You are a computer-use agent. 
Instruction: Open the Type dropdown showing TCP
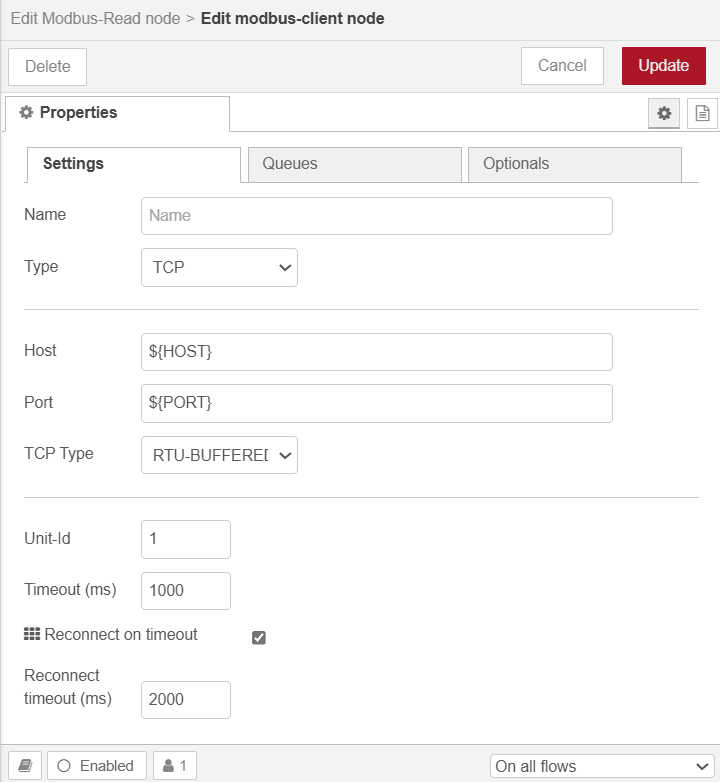[x=219, y=267]
